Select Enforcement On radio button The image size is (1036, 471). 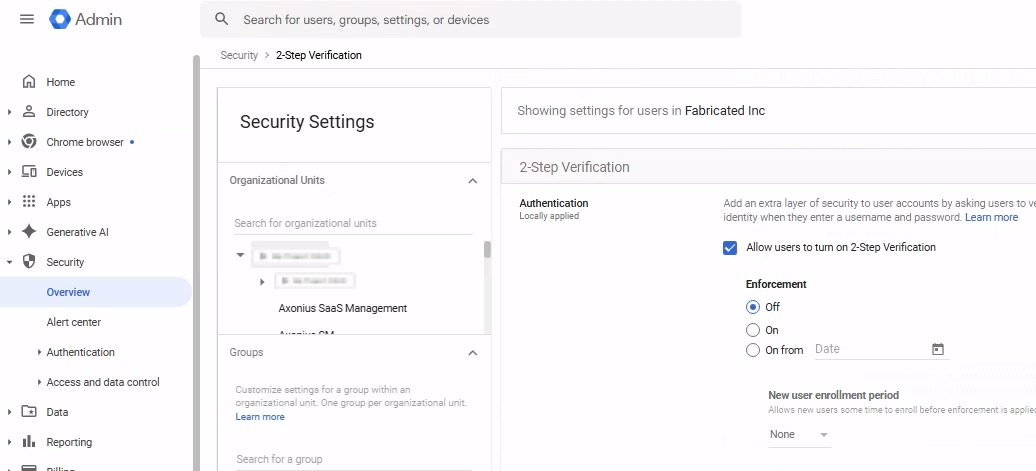(x=753, y=330)
